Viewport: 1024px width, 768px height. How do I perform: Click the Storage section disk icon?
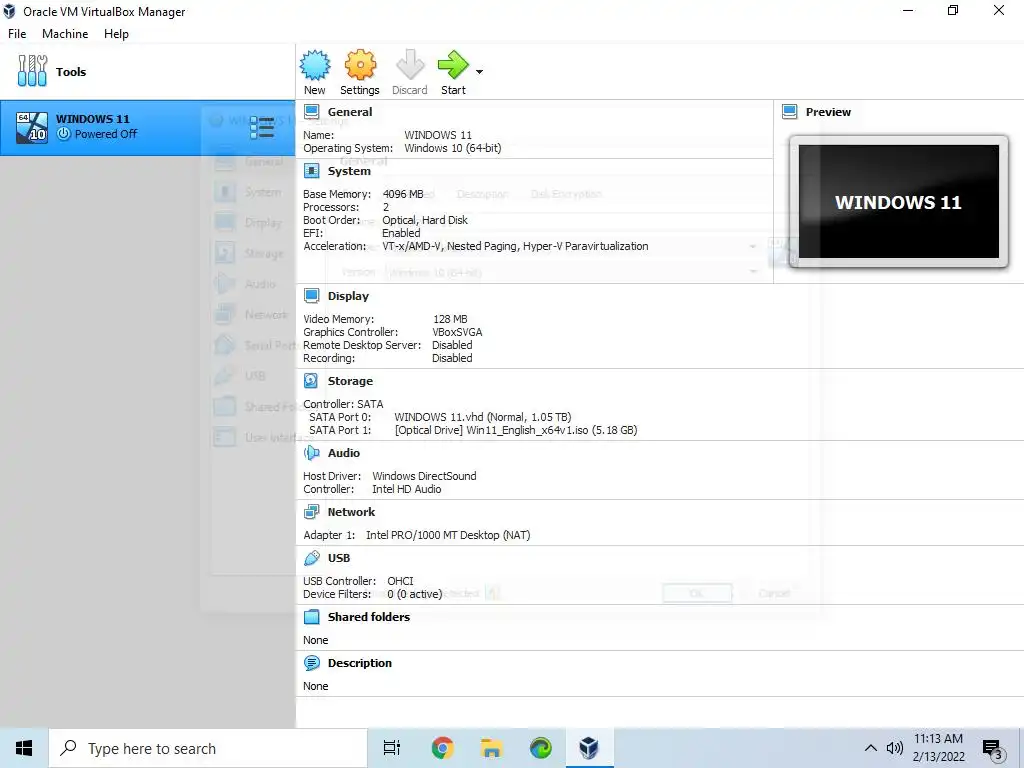click(x=312, y=381)
